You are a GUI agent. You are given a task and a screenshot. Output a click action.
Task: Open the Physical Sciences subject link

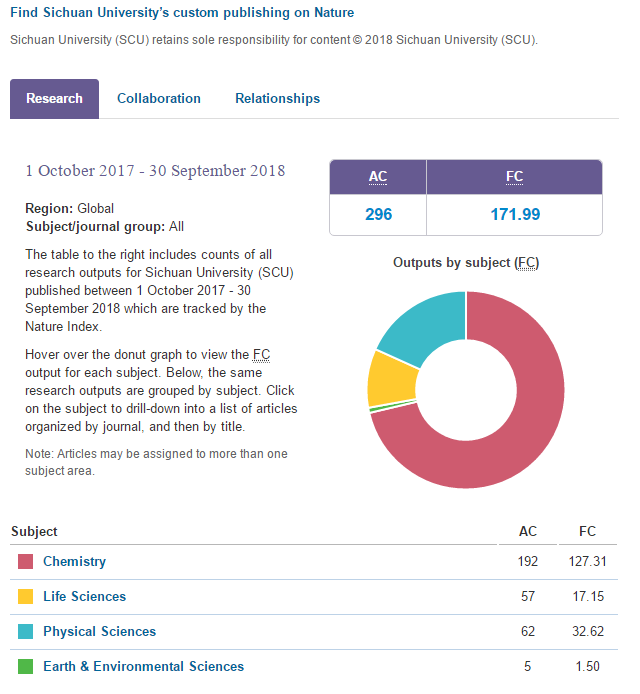[x=100, y=631]
